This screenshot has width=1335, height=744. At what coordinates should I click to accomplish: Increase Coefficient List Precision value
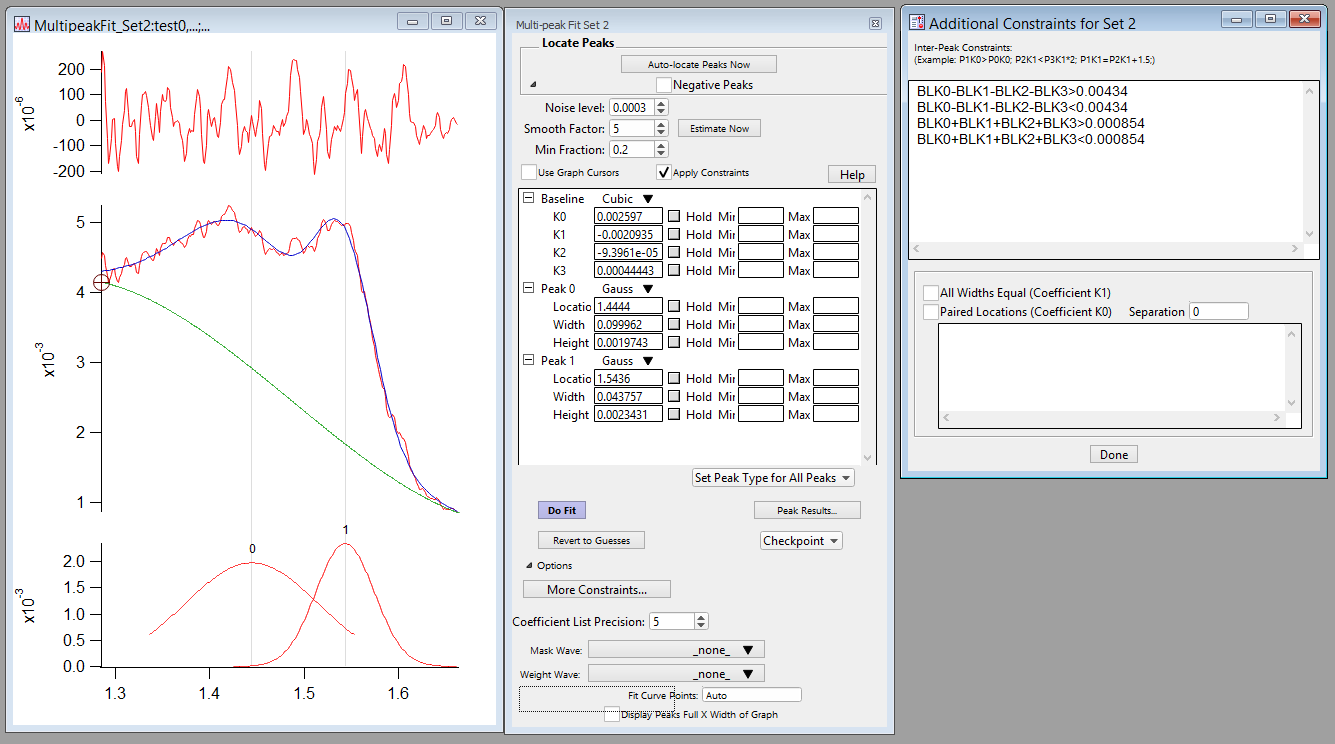700,617
